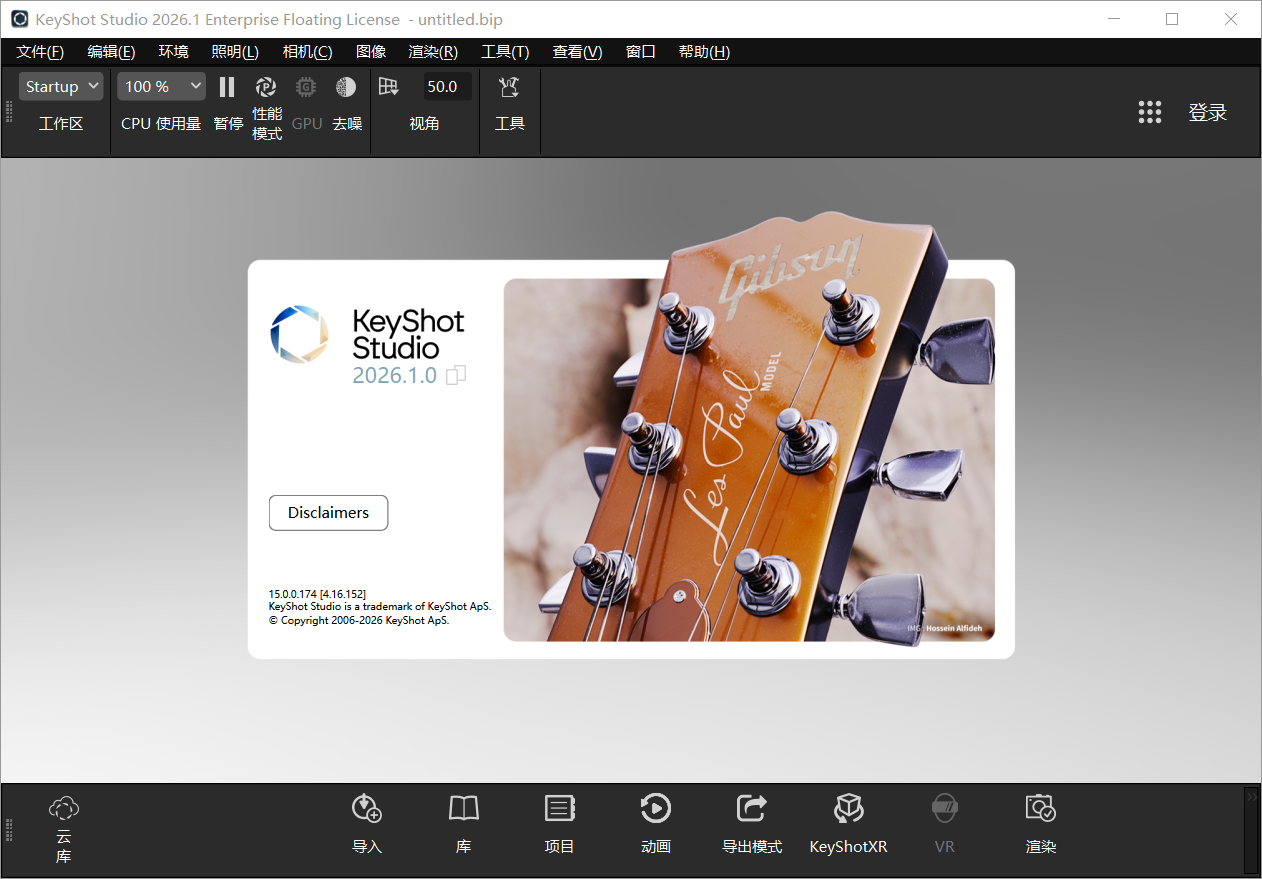Open the 云库 cloud library
The image size is (1262, 879).
tap(63, 830)
